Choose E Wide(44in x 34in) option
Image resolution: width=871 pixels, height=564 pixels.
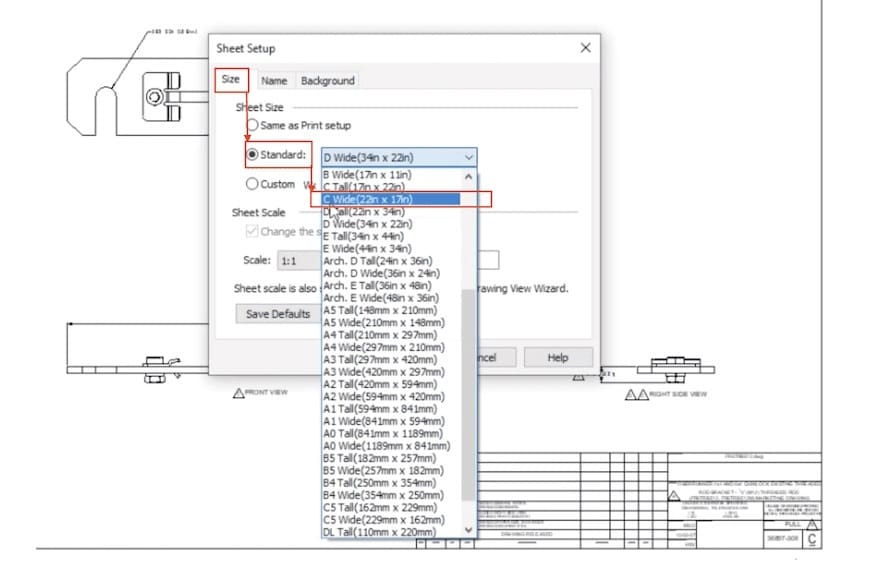coord(391,248)
